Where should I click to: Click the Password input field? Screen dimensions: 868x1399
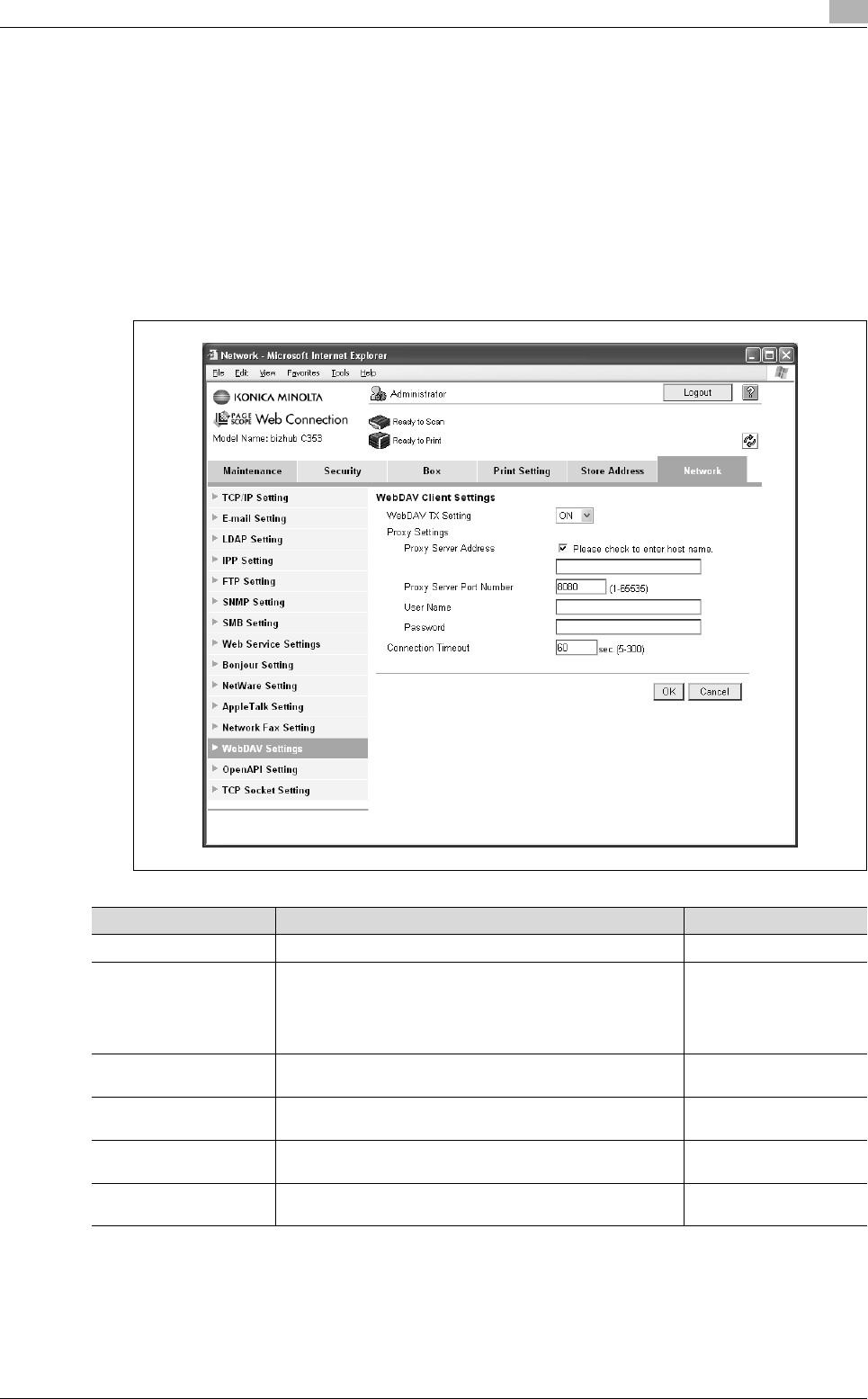(x=628, y=627)
